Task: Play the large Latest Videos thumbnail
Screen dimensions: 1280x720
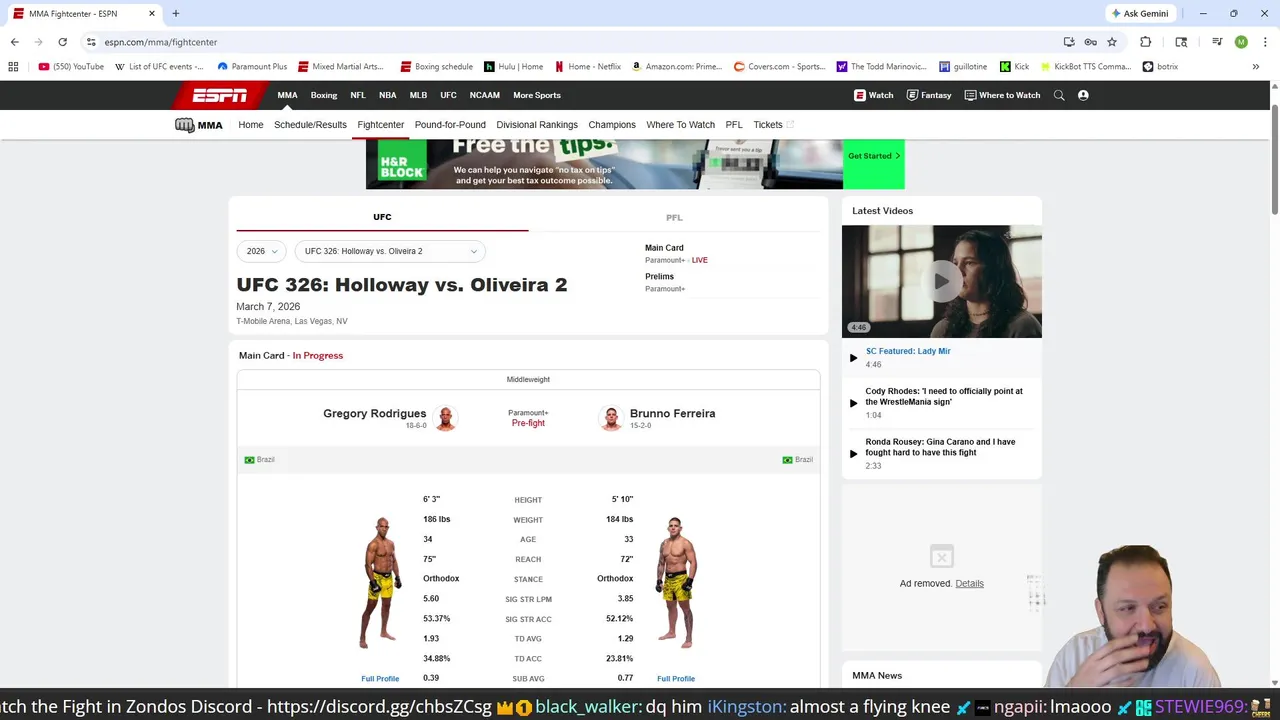Action: 941,282
